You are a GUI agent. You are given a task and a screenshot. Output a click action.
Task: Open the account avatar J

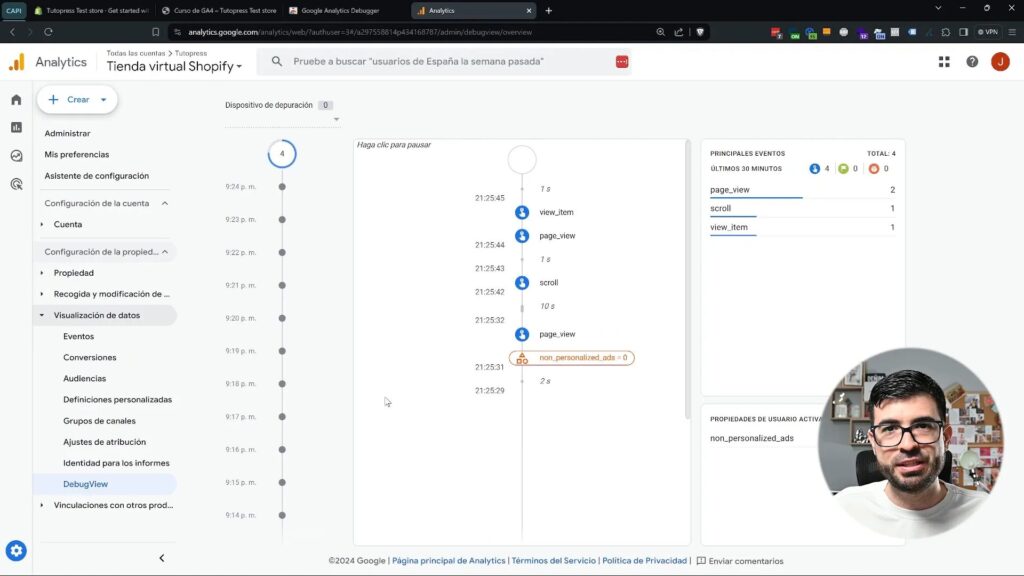[1000, 61]
